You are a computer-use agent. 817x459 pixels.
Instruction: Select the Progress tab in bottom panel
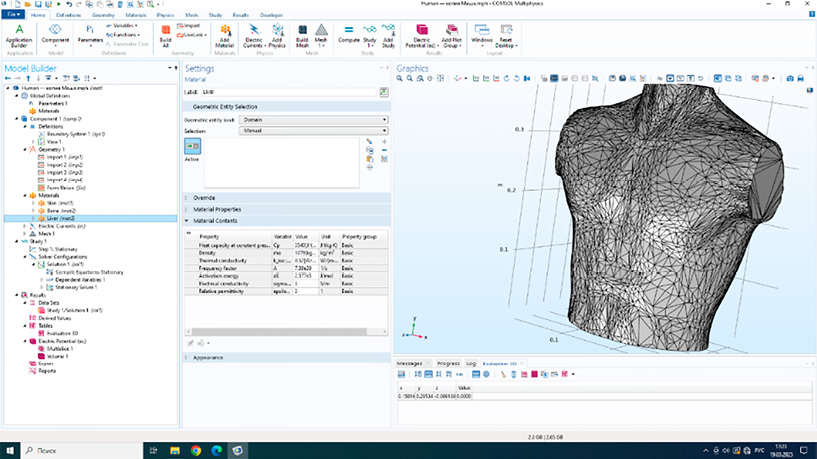click(448, 363)
